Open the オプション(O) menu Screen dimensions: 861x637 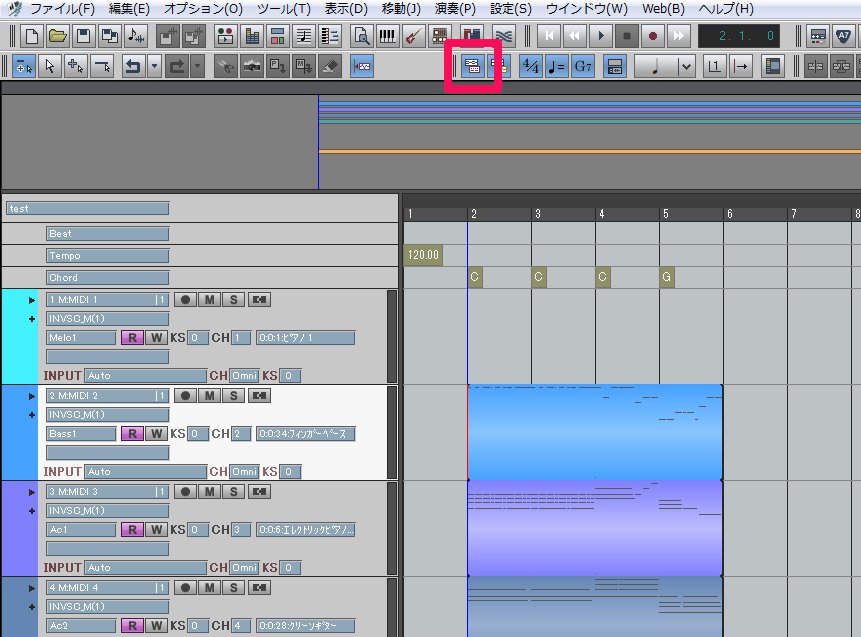click(203, 9)
